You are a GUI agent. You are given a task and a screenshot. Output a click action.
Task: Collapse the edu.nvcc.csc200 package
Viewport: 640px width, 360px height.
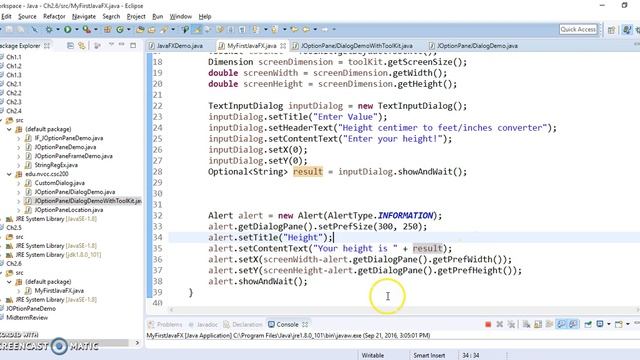(x=9, y=174)
